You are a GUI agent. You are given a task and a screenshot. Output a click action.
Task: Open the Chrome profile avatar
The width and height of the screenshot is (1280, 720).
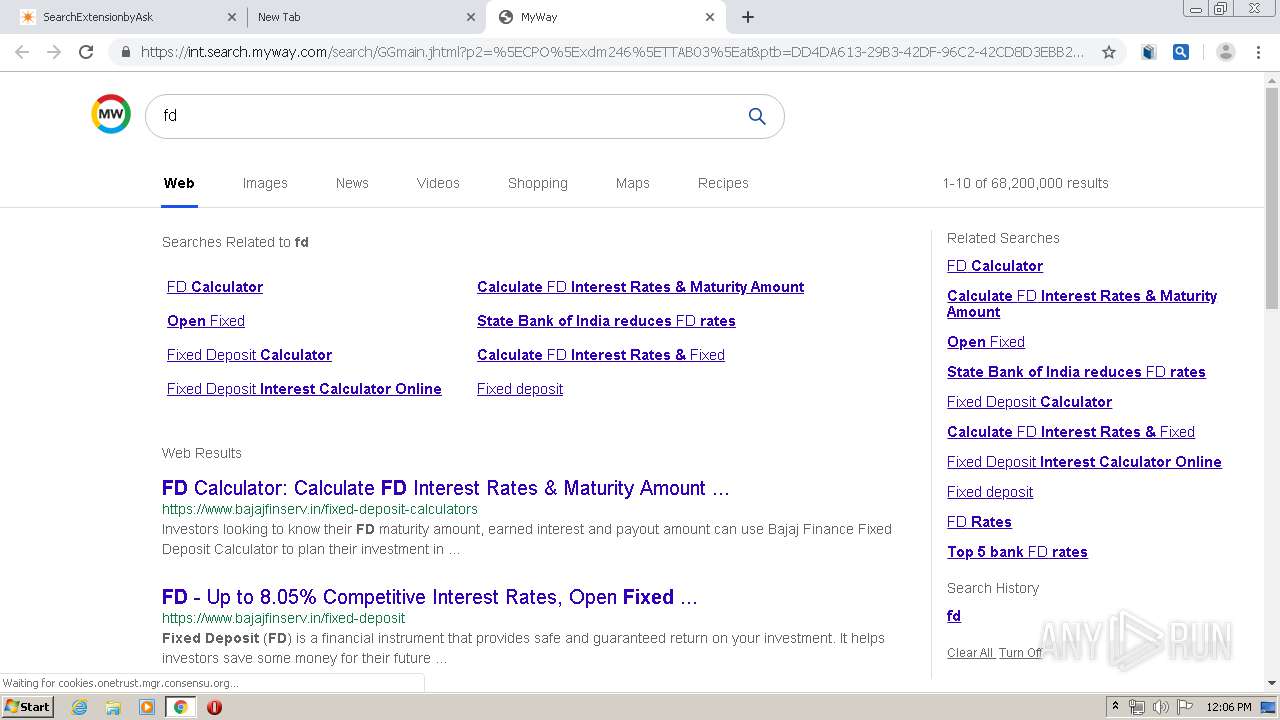click(1226, 52)
